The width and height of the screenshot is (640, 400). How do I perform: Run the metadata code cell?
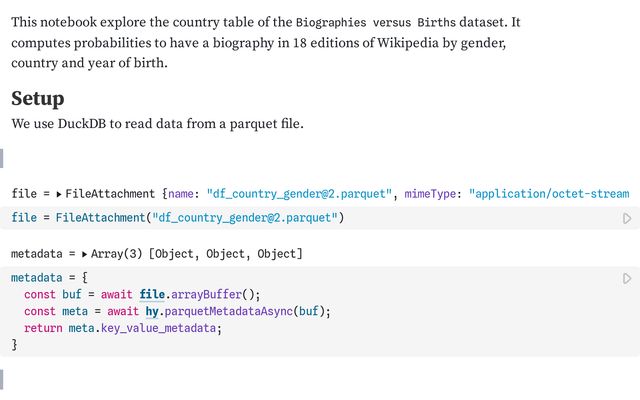[627, 278]
